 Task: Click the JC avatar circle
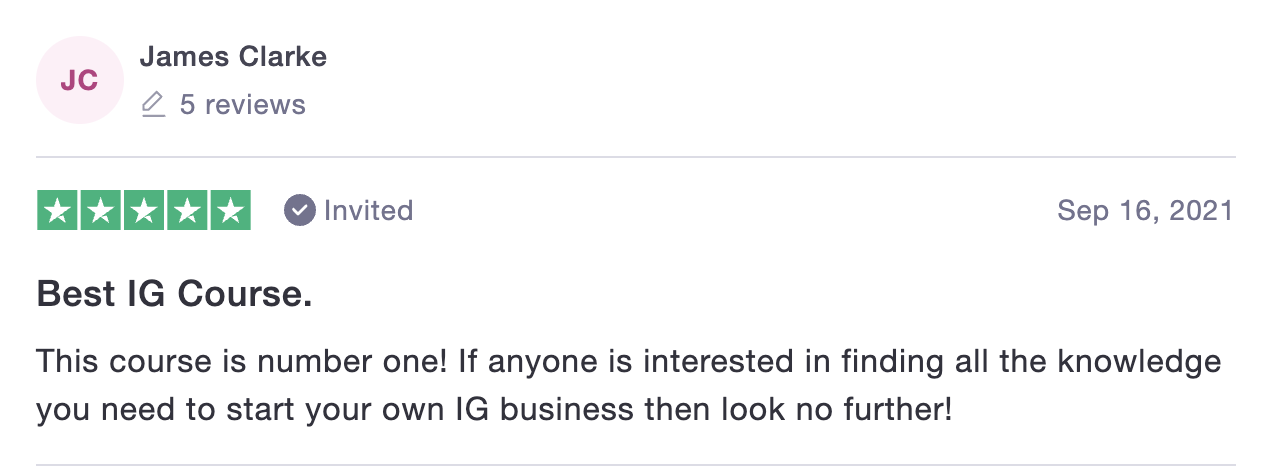[80, 80]
